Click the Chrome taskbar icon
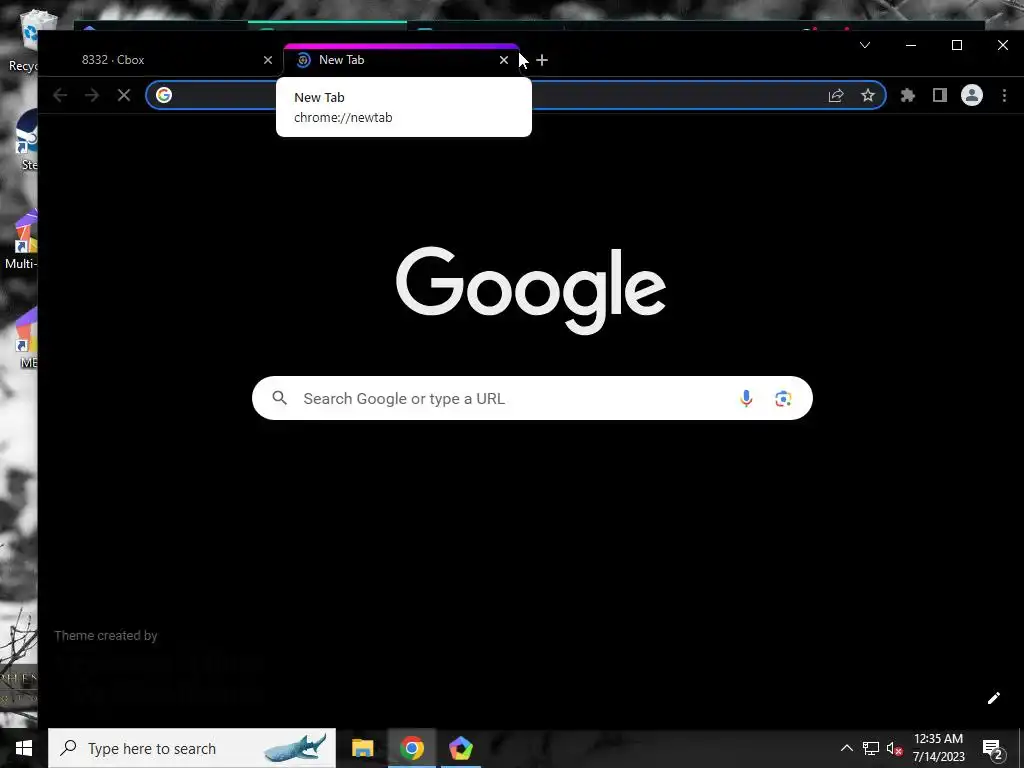This screenshot has height=768, width=1024. 411,748
